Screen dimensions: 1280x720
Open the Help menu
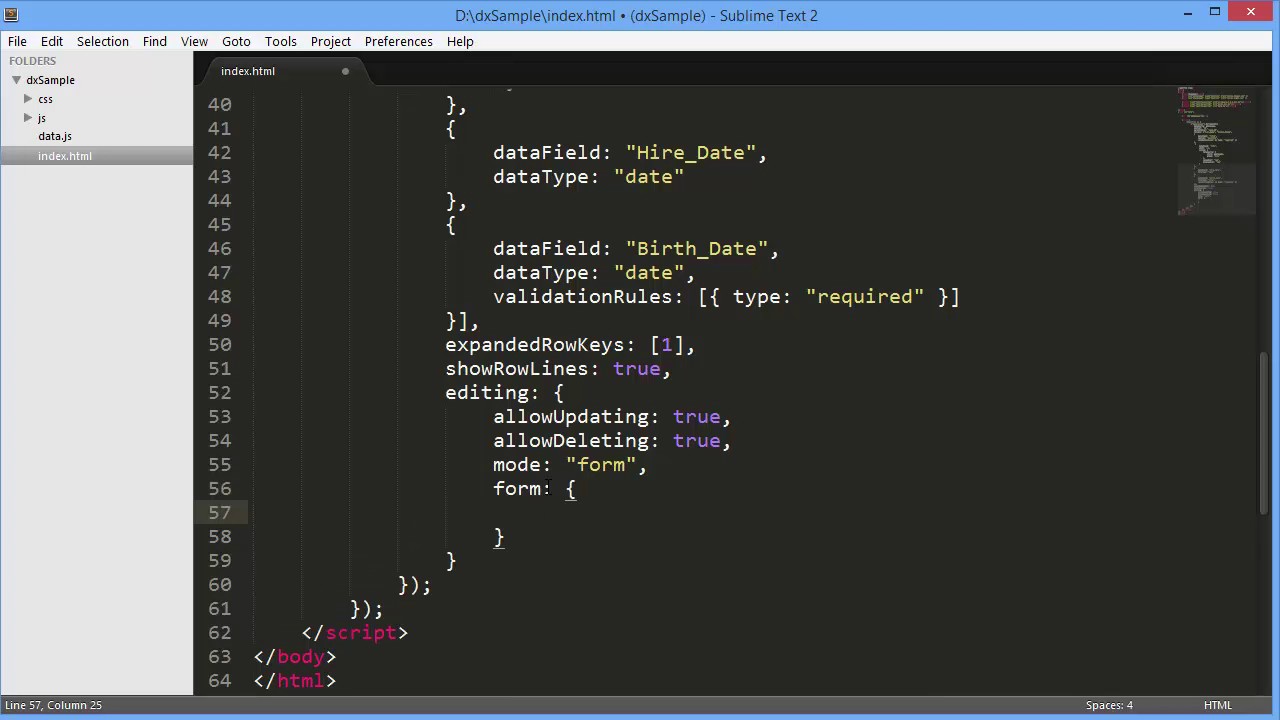tap(460, 41)
